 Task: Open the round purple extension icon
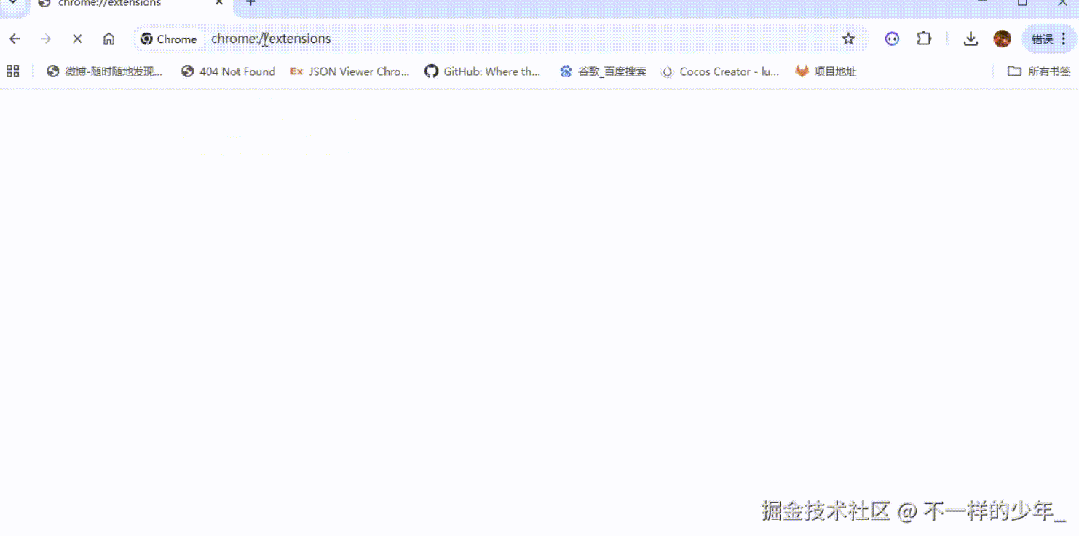pos(892,39)
